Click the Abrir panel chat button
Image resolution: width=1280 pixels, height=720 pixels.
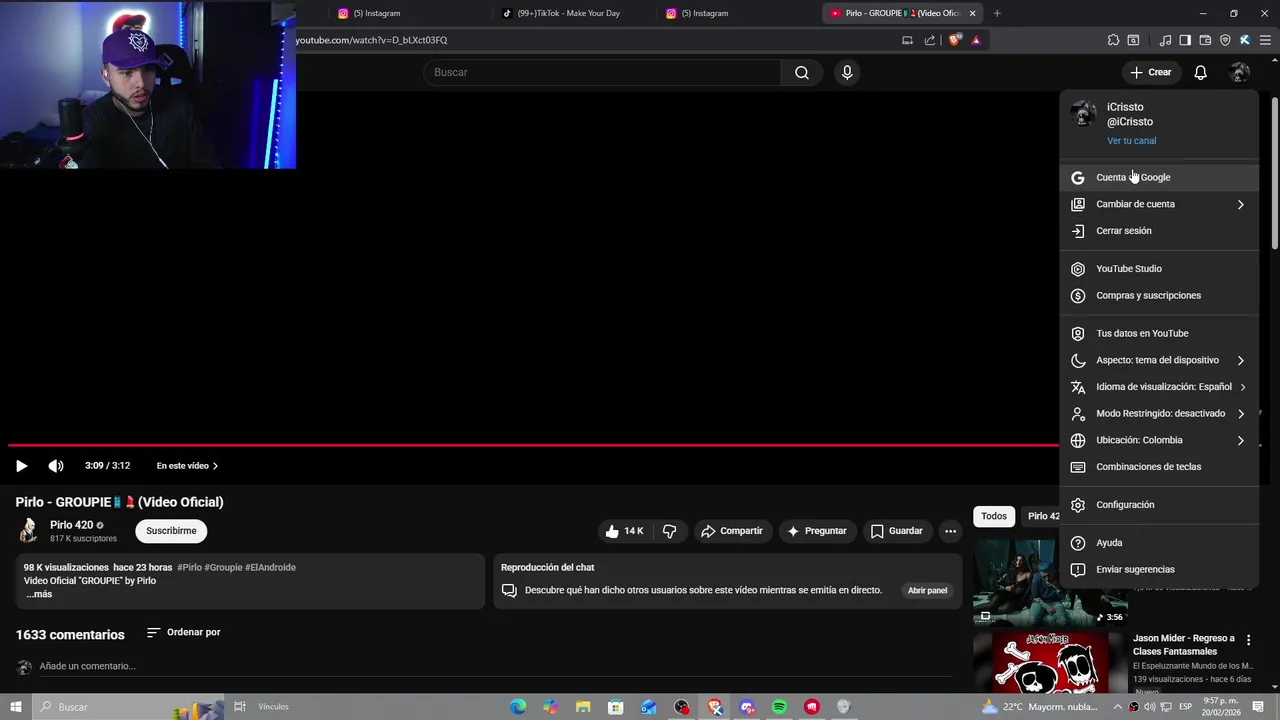[927, 590]
